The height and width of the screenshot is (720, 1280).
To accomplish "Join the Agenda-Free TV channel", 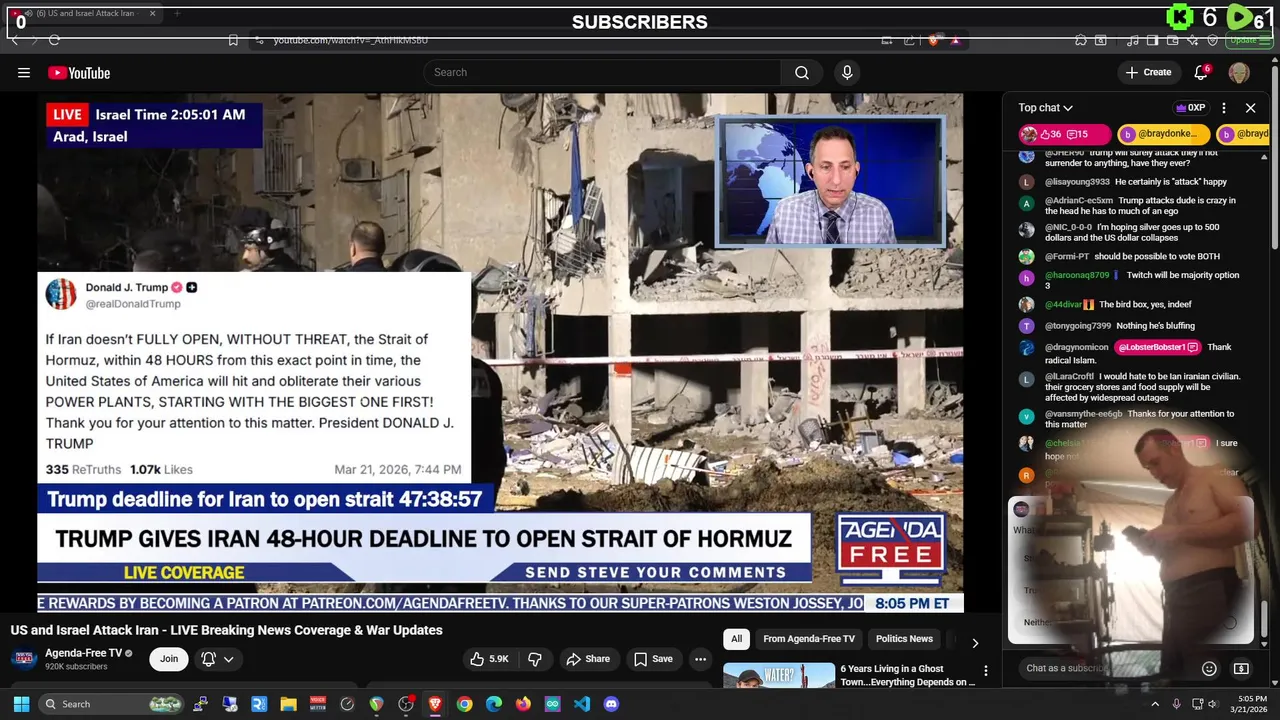I will coord(169,659).
